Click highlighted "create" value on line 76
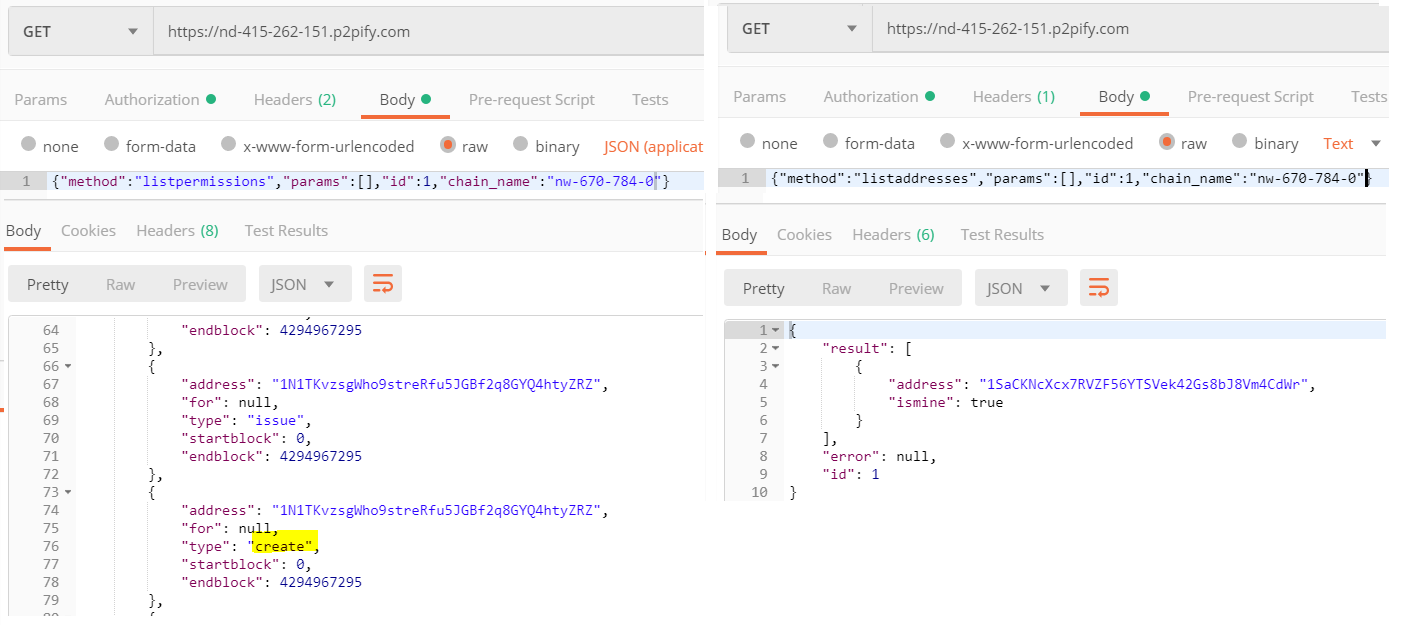1405x636 pixels. click(286, 546)
